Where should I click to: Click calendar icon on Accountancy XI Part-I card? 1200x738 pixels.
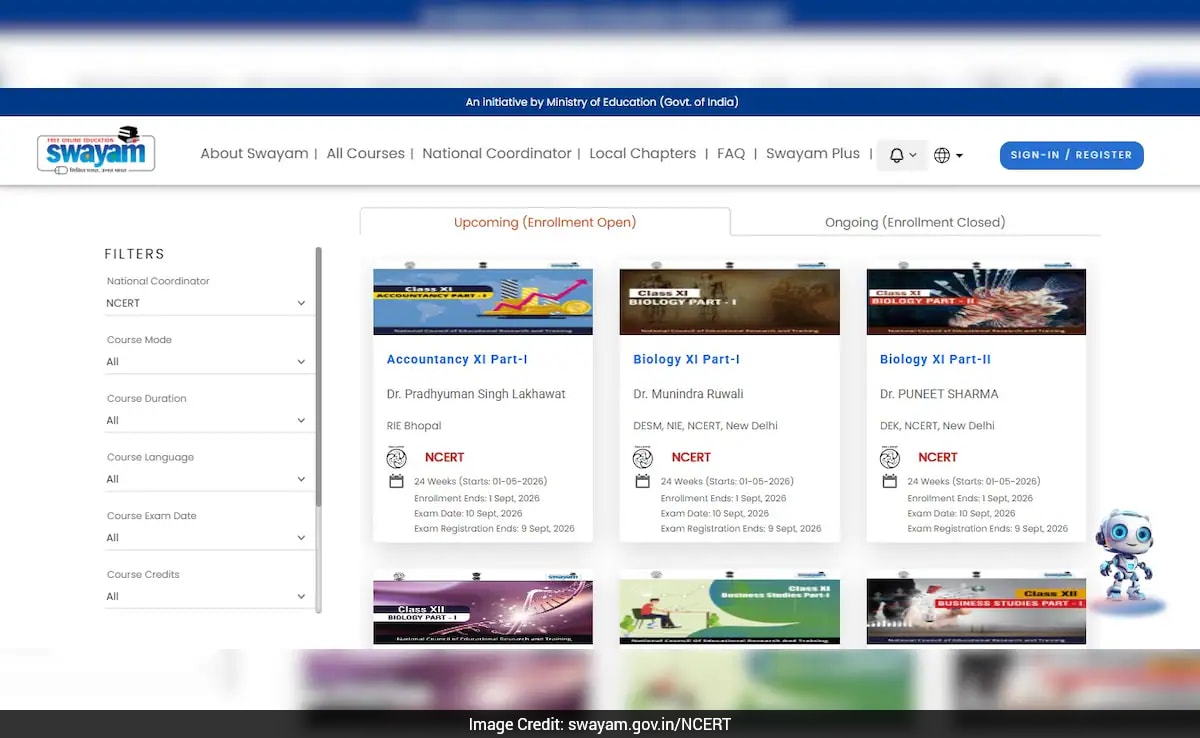[396, 482]
